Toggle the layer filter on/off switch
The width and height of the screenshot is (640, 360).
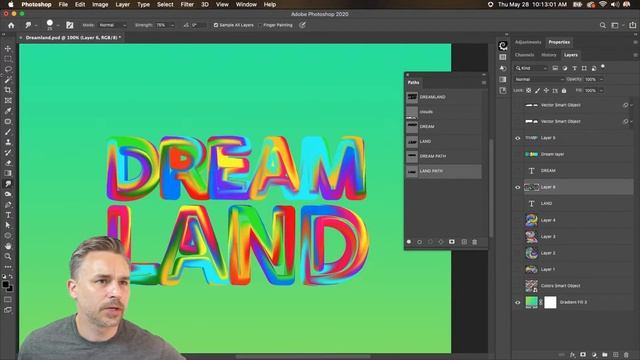tap(603, 67)
